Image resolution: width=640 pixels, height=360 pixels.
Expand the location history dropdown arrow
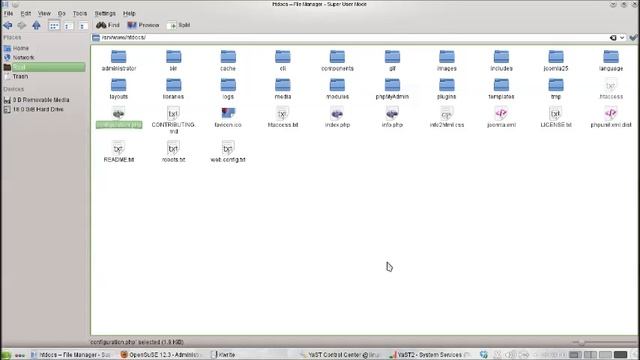[x=622, y=38]
